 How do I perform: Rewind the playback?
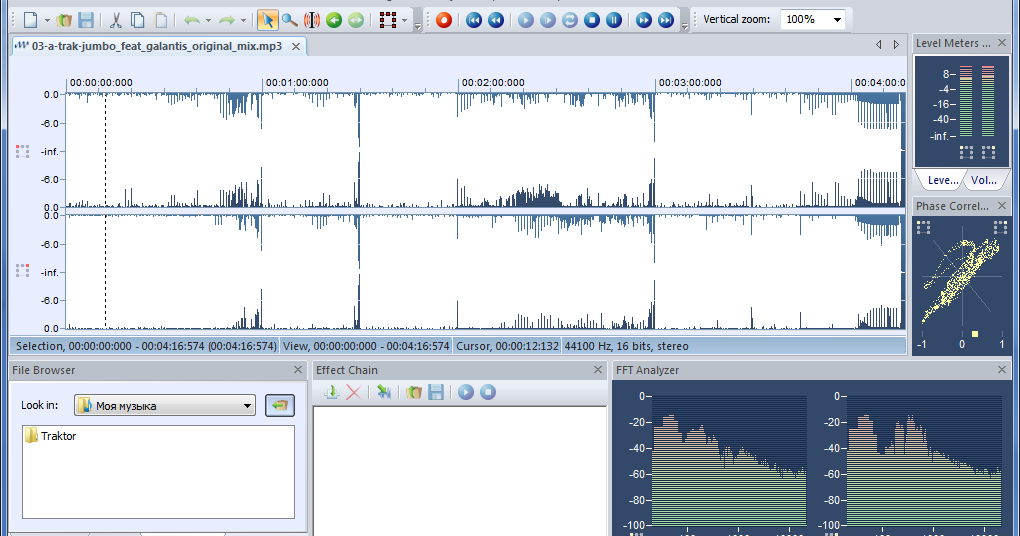tap(496, 20)
